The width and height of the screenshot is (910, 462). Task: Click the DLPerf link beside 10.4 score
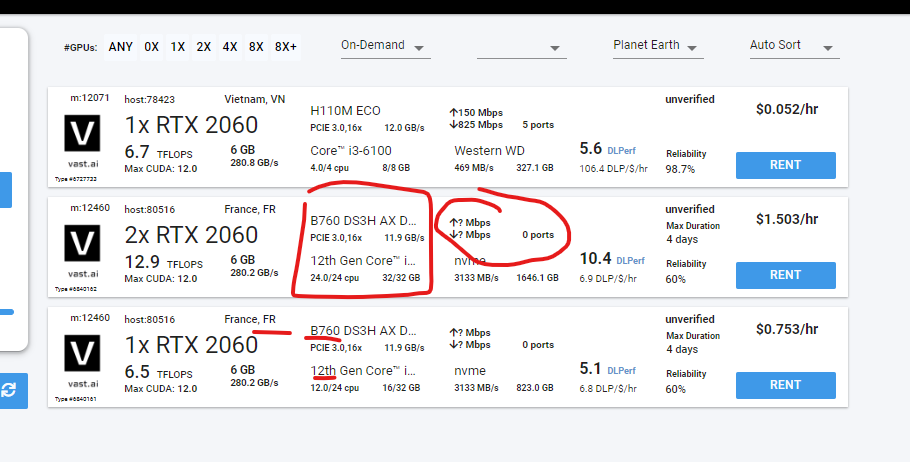tap(630, 260)
